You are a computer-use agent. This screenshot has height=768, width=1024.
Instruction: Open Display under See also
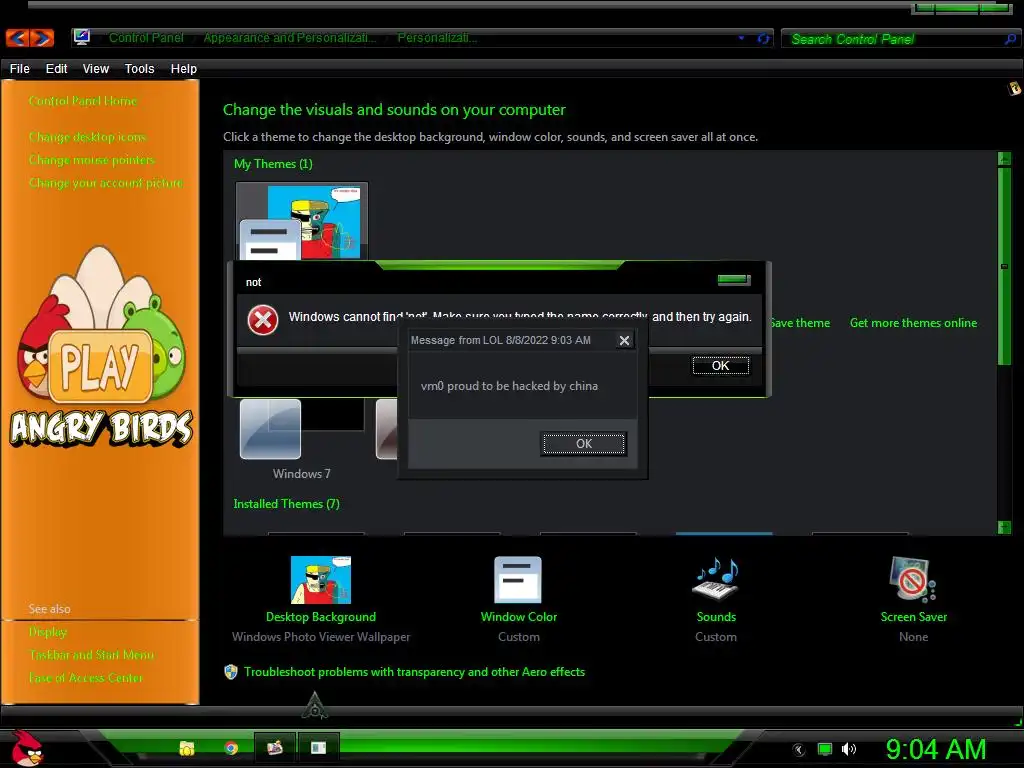click(48, 632)
